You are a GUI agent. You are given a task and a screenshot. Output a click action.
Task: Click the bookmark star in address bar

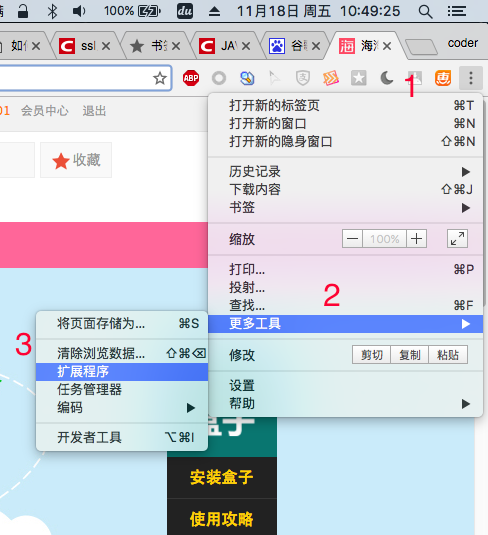[160, 78]
